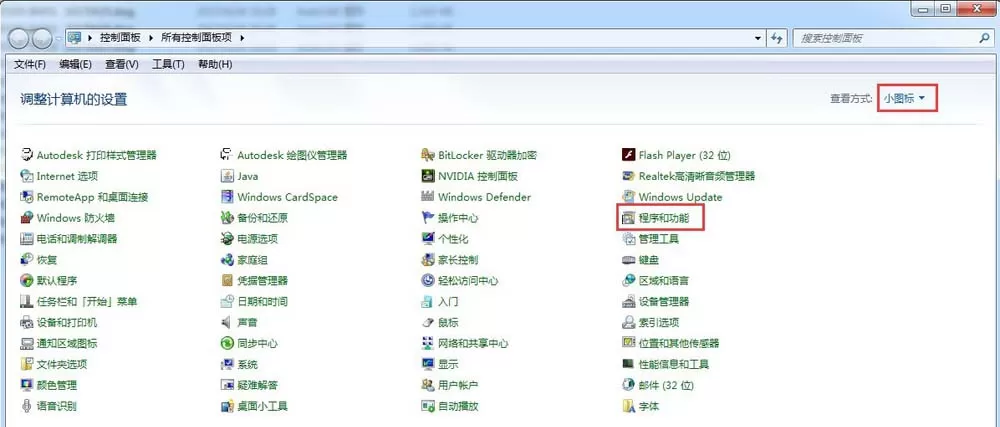
Task: Click the 轻松访问中心 icon
Action: tap(427, 280)
